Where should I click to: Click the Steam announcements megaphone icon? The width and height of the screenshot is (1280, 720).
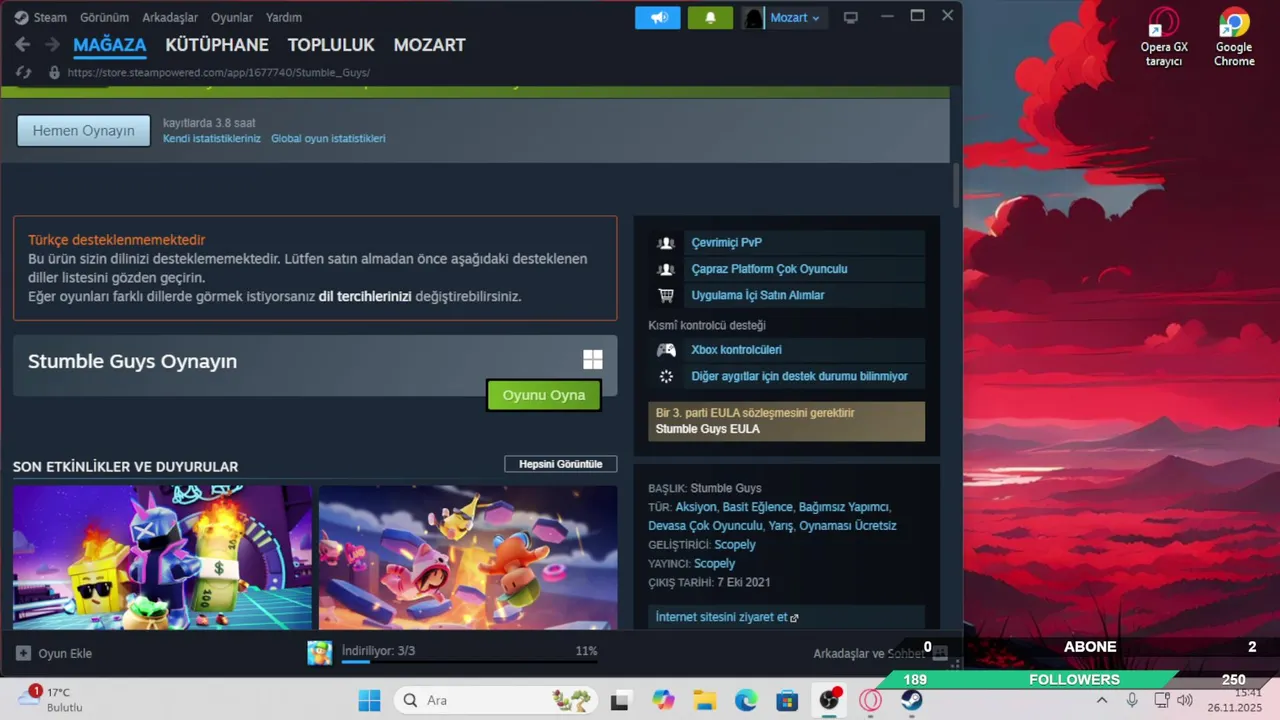point(657,18)
